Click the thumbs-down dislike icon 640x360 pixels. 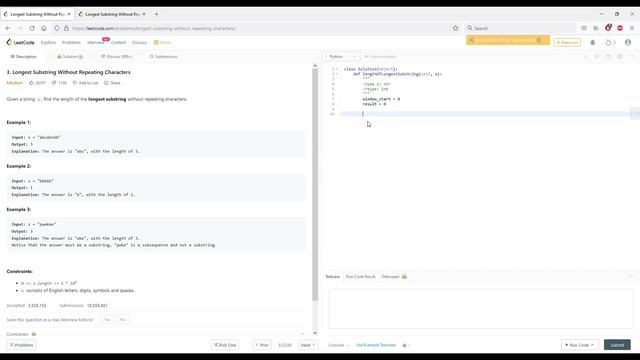54,83
